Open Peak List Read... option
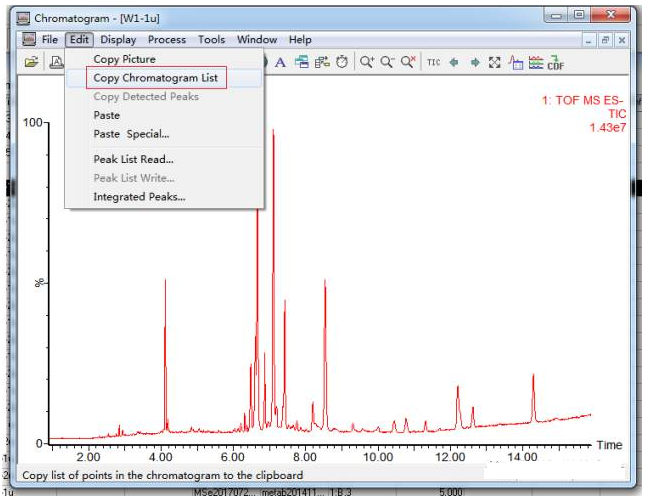The height and width of the screenshot is (496, 646). click(x=133, y=159)
